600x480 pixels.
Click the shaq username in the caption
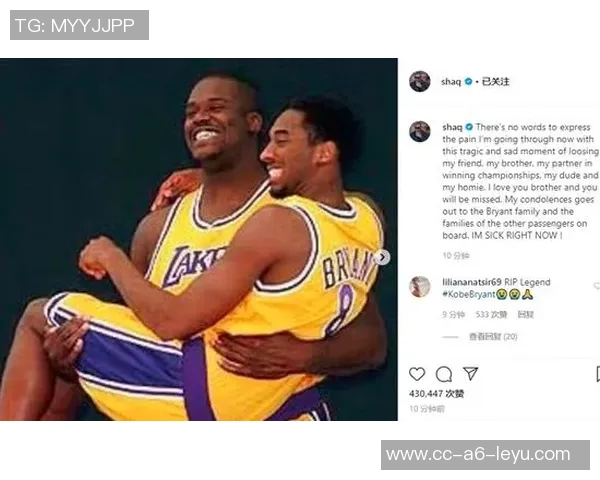pyautogui.click(x=452, y=127)
